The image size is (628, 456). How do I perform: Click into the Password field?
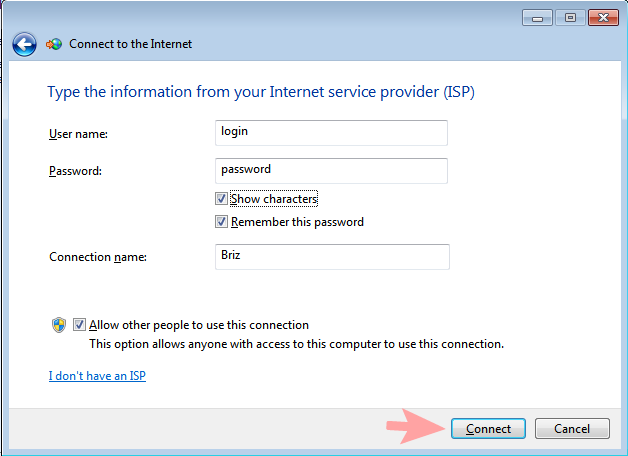[x=331, y=171]
